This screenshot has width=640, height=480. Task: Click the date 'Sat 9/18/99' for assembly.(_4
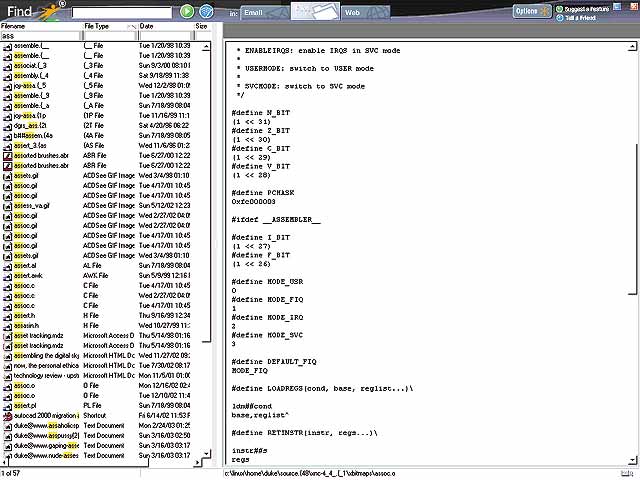tap(164, 76)
